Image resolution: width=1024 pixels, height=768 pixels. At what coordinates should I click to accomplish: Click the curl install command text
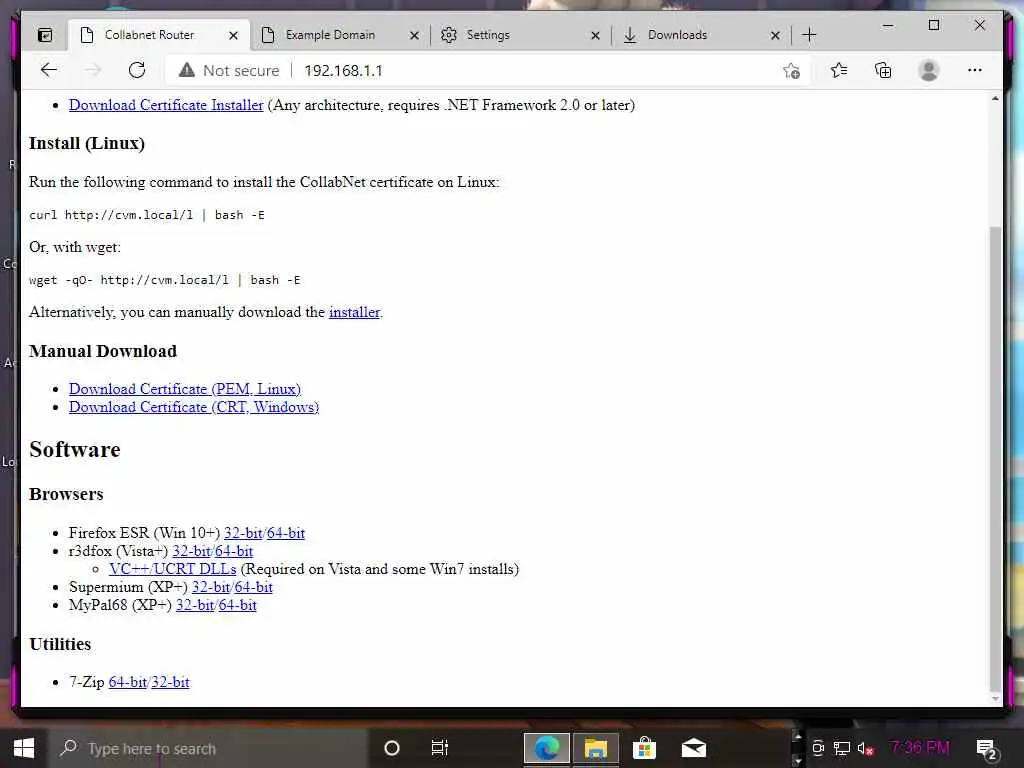click(x=147, y=215)
